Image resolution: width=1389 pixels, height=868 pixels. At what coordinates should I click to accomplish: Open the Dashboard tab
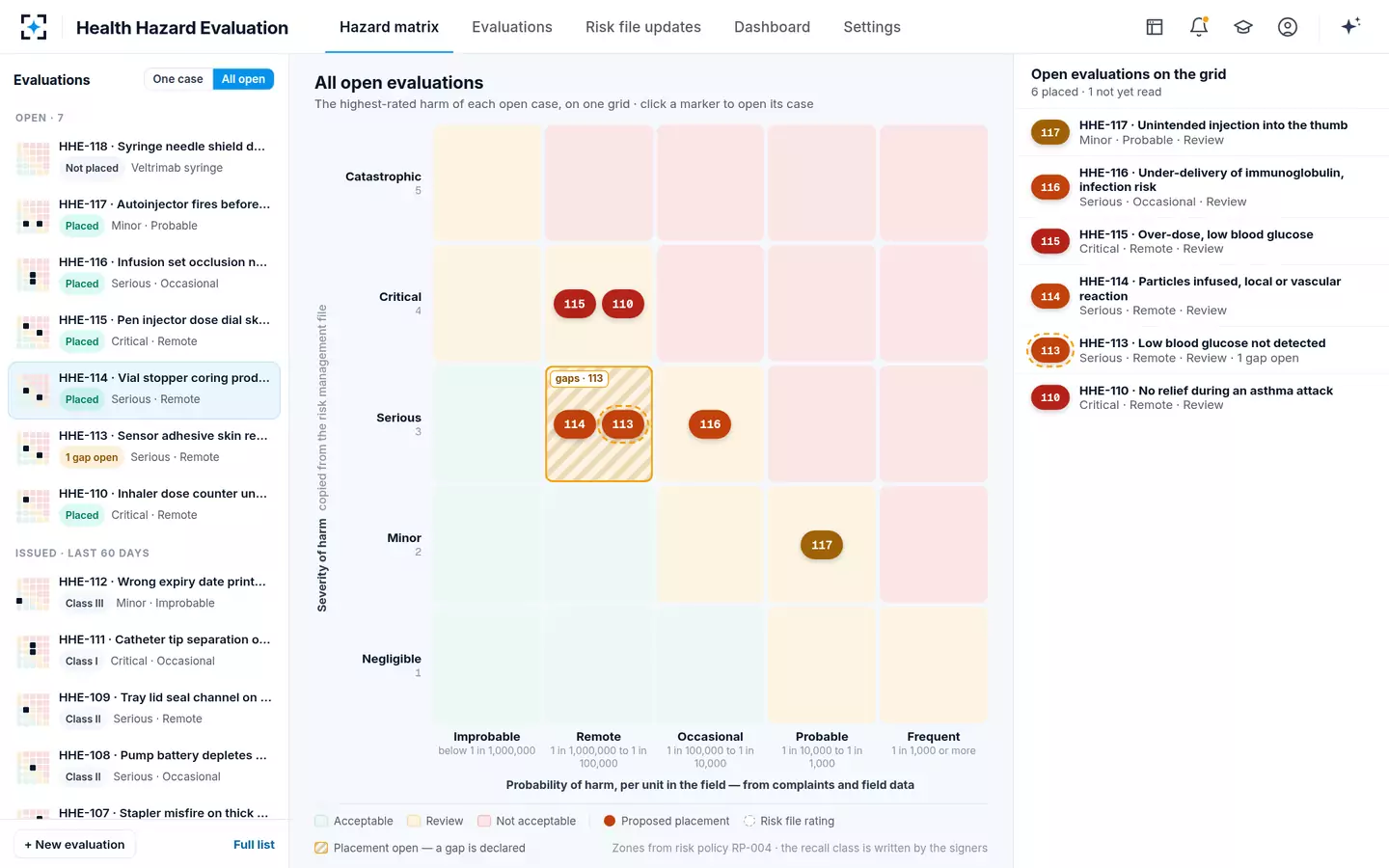tap(772, 27)
